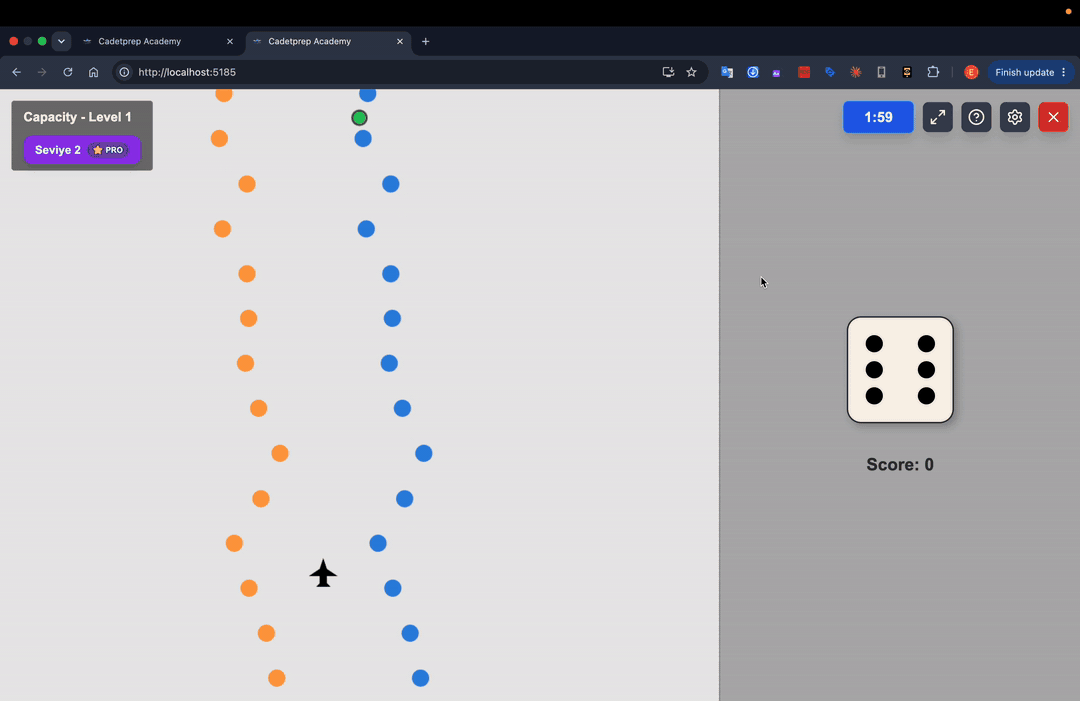Open game settings gear icon
Image resolution: width=1080 pixels, height=701 pixels.
pos(1015,117)
